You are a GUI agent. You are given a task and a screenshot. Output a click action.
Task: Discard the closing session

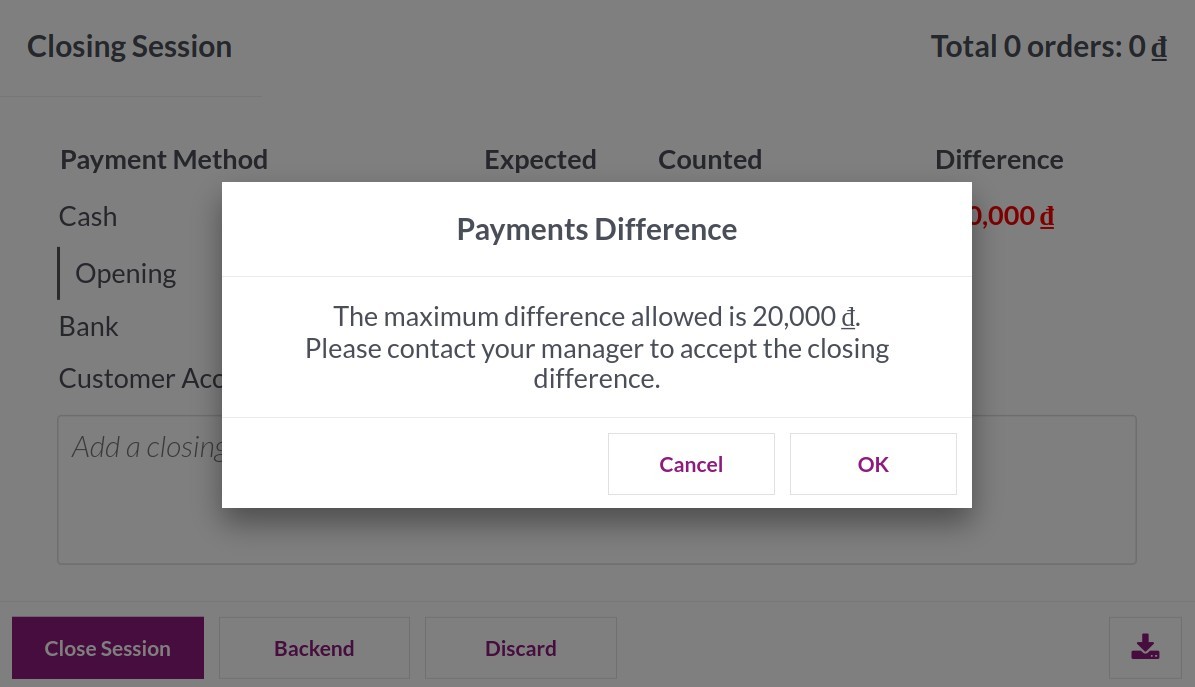tap(520, 647)
